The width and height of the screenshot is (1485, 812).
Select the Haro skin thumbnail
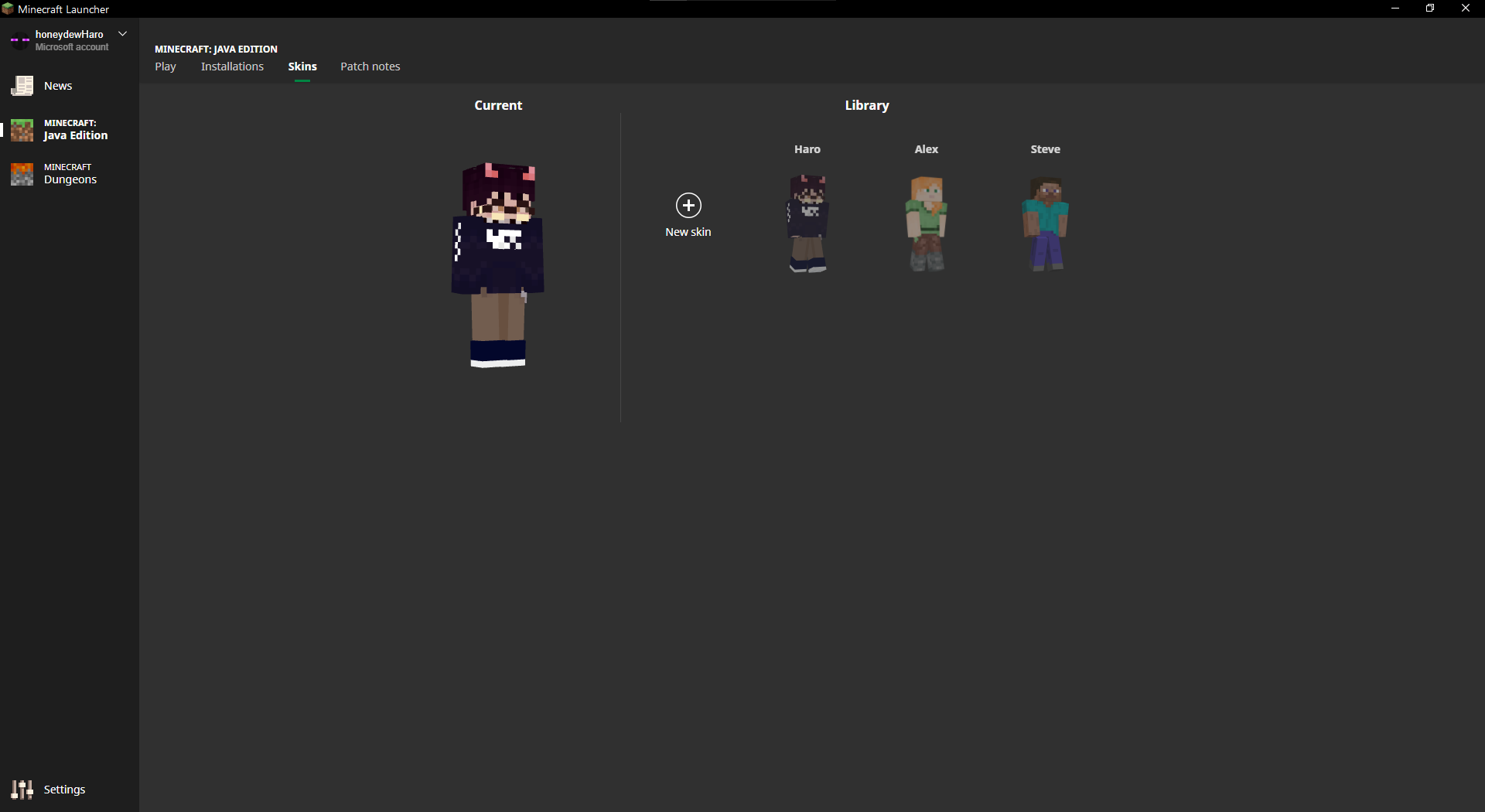pyautogui.click(x=807, y=223)
